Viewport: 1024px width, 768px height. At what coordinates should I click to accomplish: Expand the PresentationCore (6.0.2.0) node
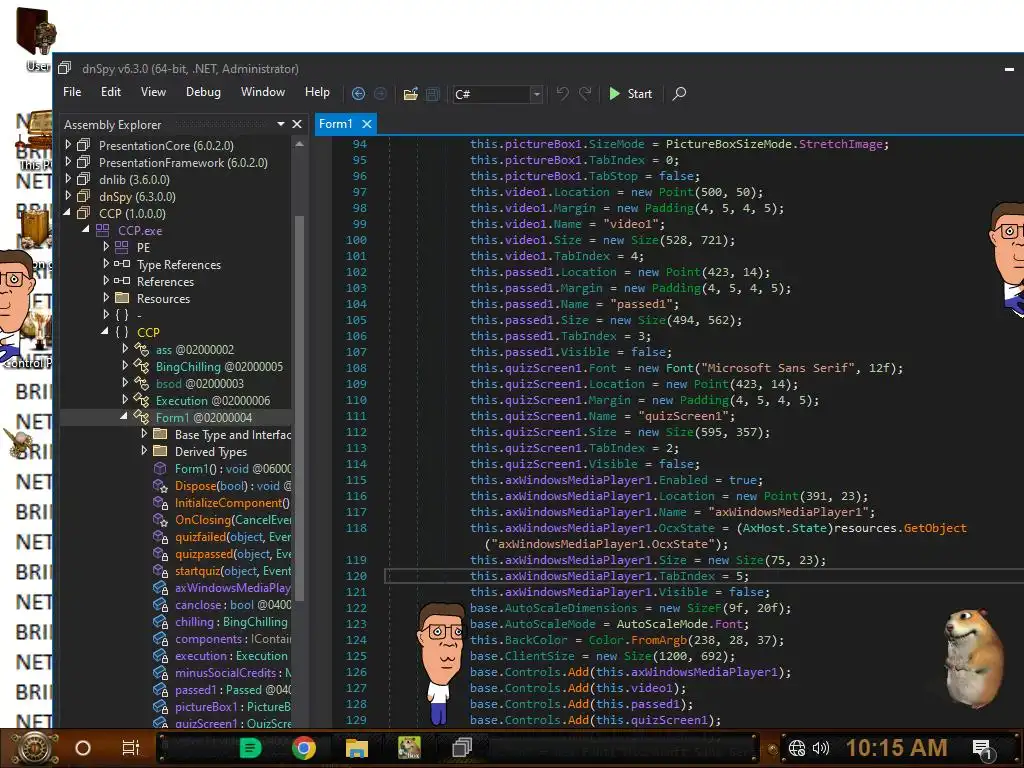pyautogui.click(x=68, y=144)
